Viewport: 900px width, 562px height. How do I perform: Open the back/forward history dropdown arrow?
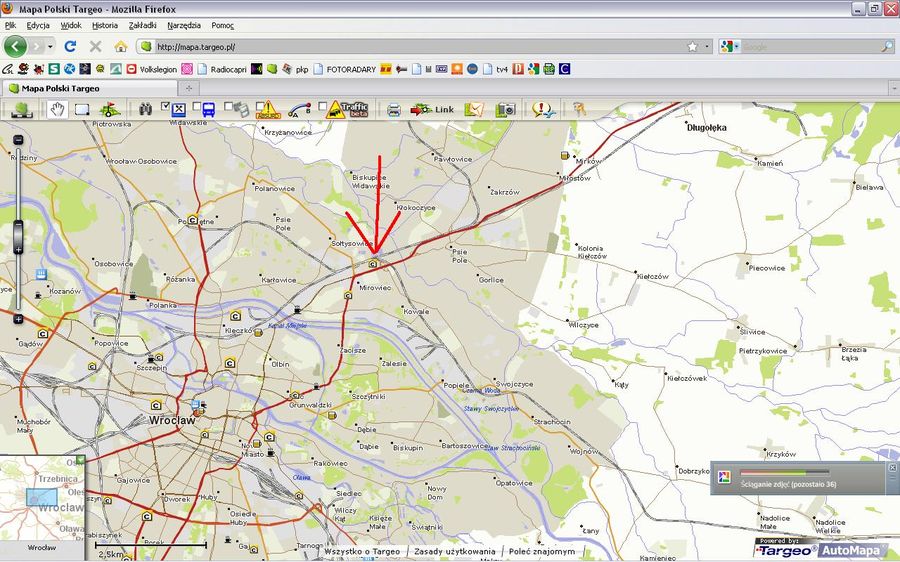point(51,46)
